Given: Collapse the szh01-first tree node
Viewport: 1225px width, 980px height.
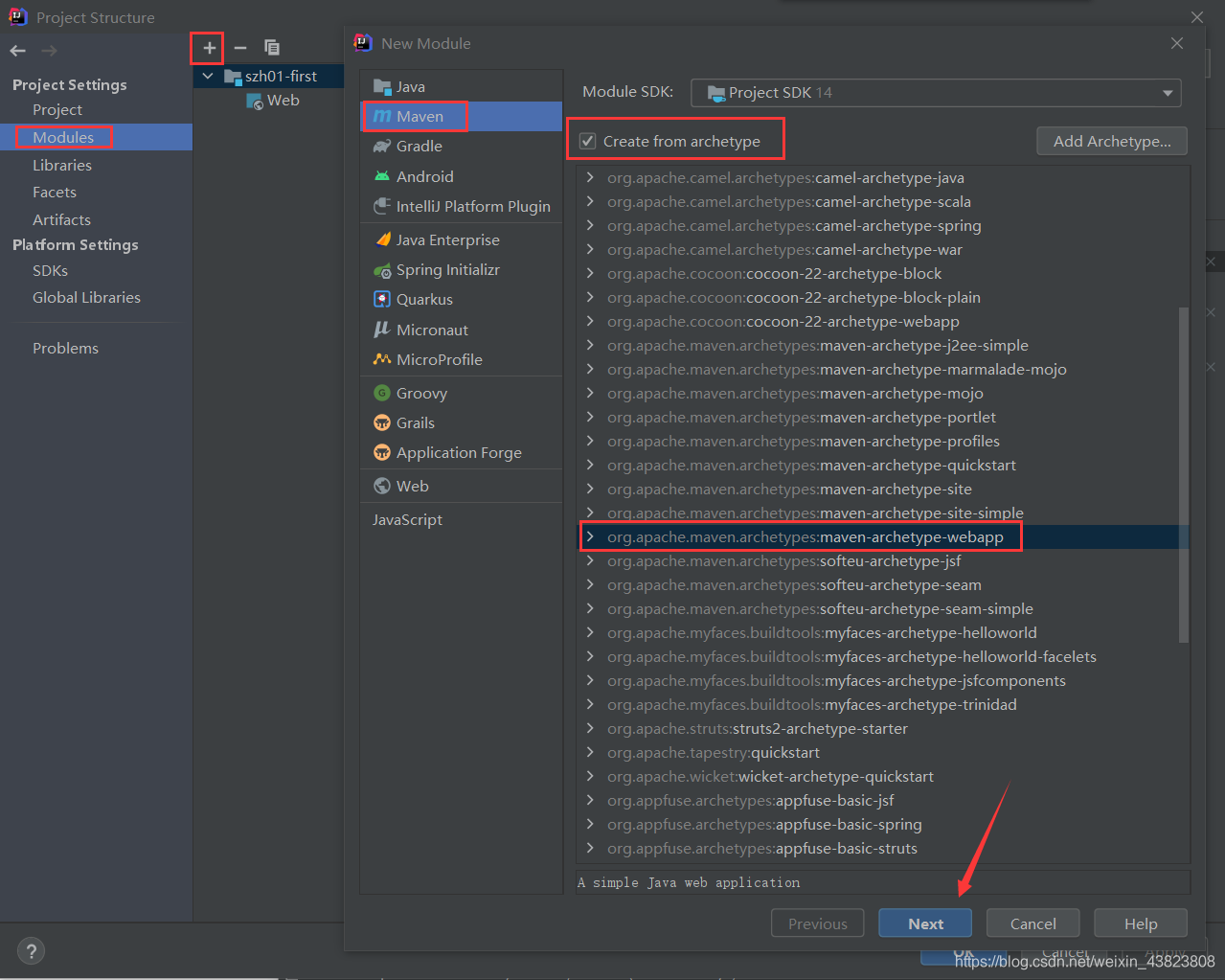Looking at the screenshot, I should [208, 76].
